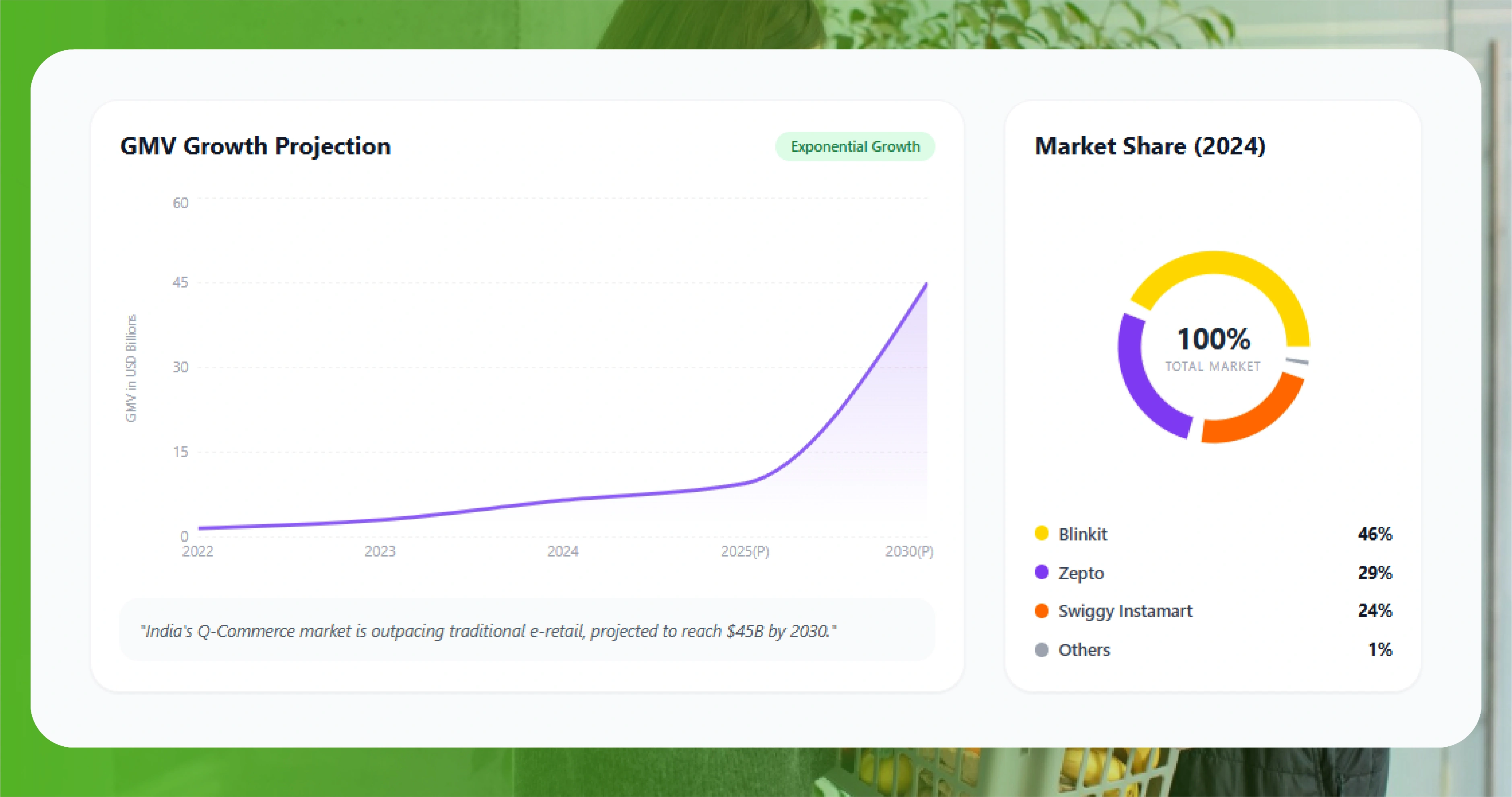Click the orange Swiggy Instamart legend dot
Viewport: 1512px width, 797px height.
(1041, 610)
